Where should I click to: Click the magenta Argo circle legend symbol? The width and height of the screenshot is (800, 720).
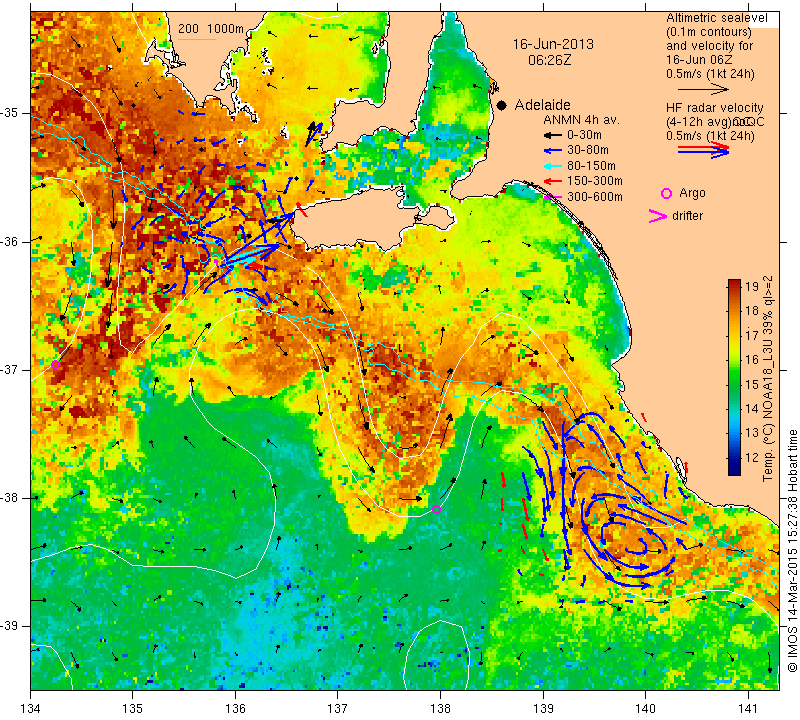click(666, 193)
